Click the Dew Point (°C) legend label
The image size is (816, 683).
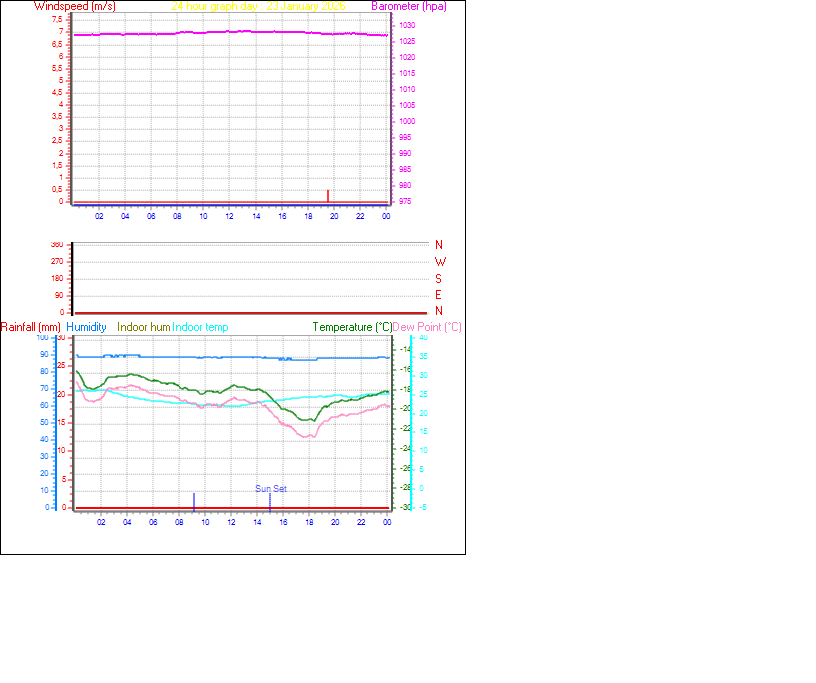point(425,327)
